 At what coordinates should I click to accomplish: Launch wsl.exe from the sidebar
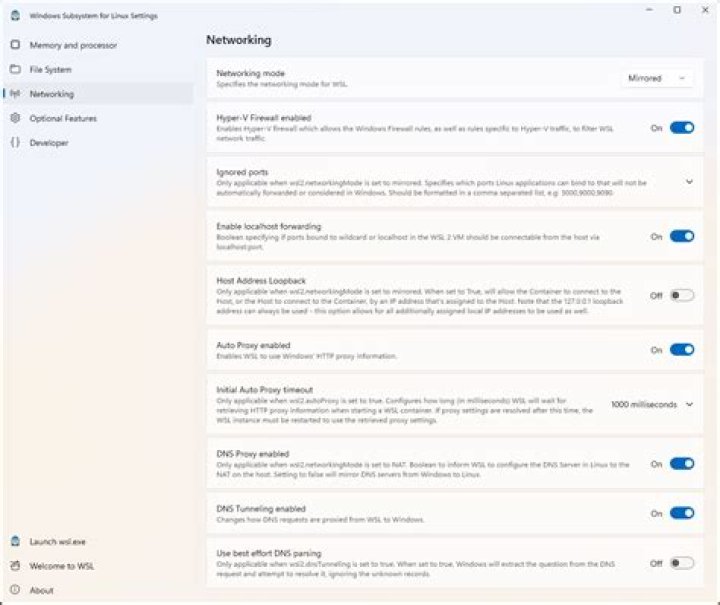pyautogui.click(x=58, y=541)
